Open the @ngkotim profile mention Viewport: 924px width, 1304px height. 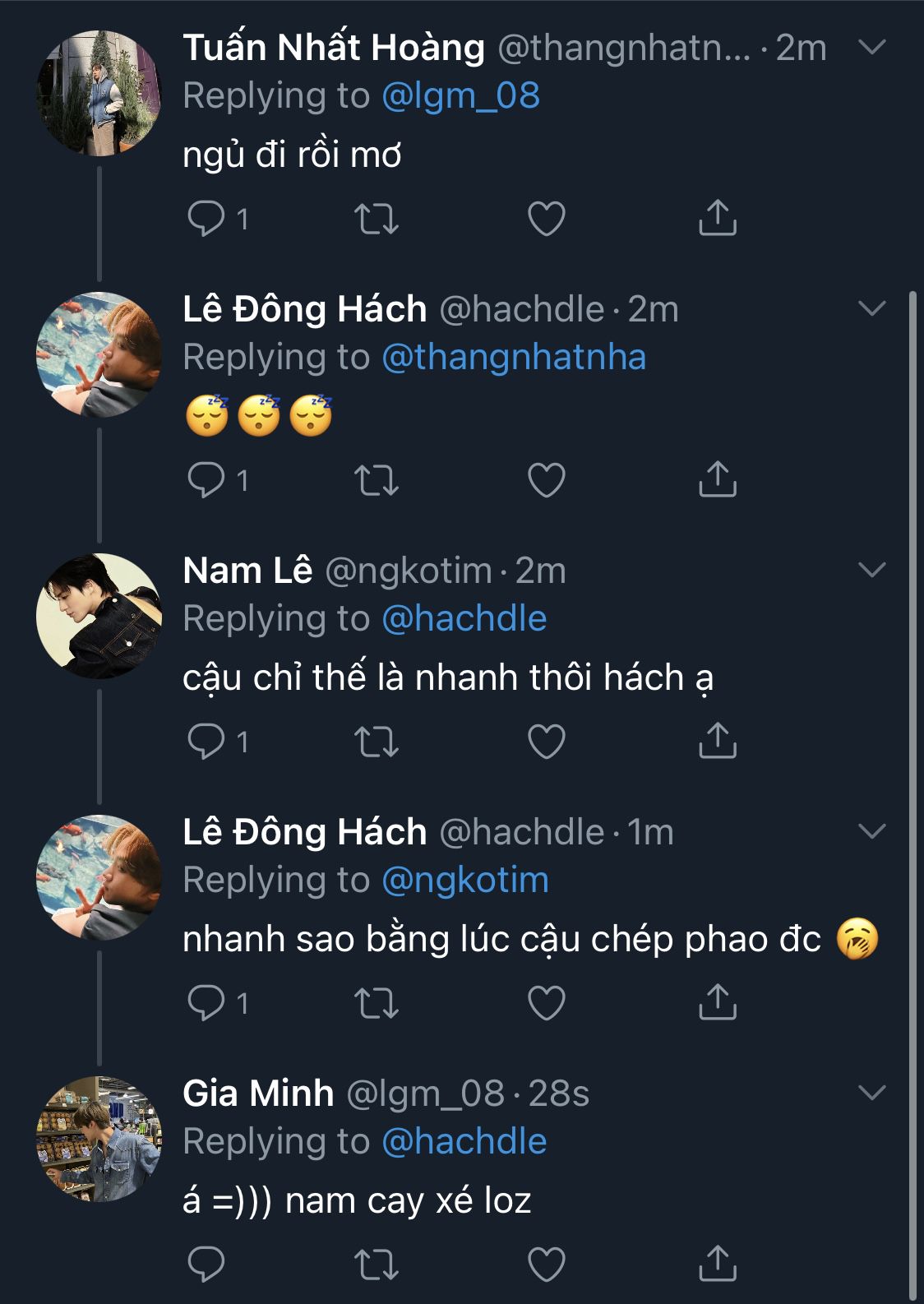(465, 881)
